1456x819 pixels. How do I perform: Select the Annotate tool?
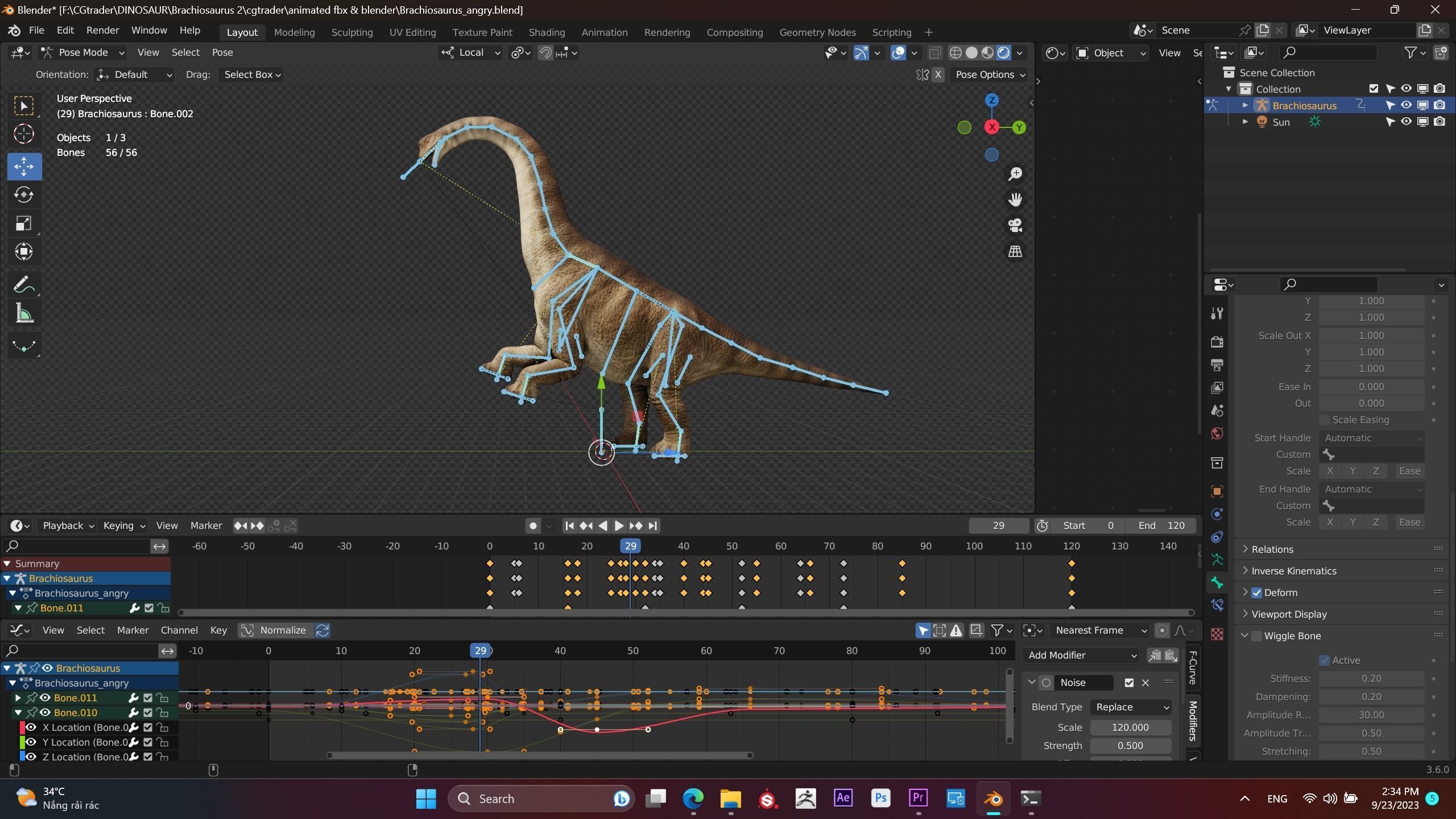pyautogui.click(x=24, y=284)
